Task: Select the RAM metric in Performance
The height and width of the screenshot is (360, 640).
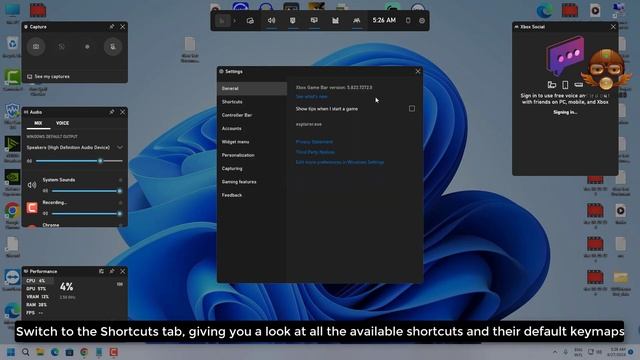Action: point(36,304)
